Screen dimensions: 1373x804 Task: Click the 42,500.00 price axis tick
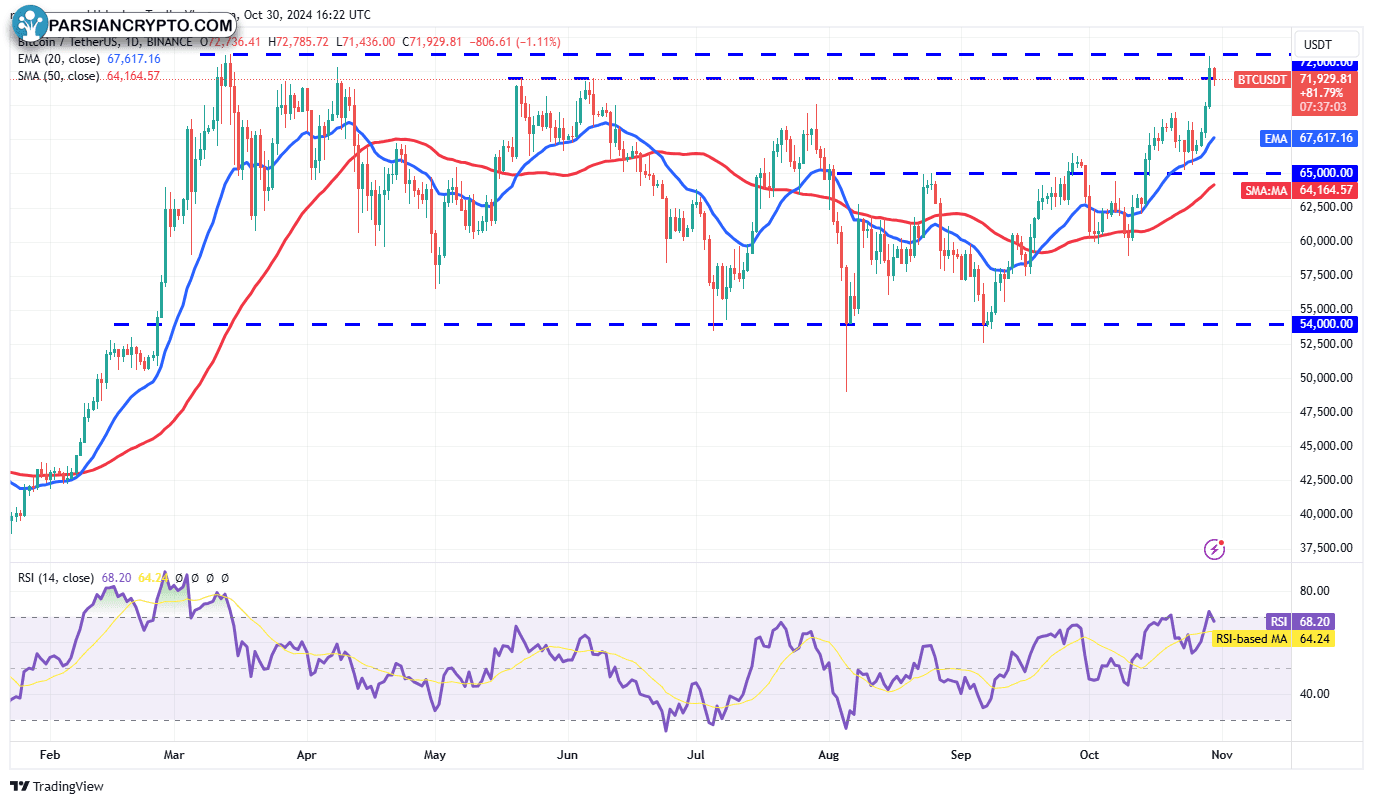[1326, 480]
